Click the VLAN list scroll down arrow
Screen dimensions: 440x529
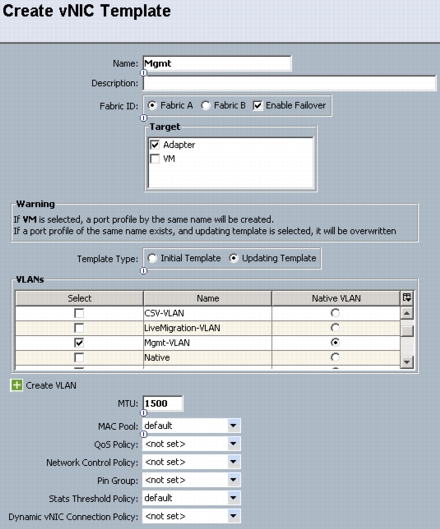pyautogui.click(x=407, y=362)
